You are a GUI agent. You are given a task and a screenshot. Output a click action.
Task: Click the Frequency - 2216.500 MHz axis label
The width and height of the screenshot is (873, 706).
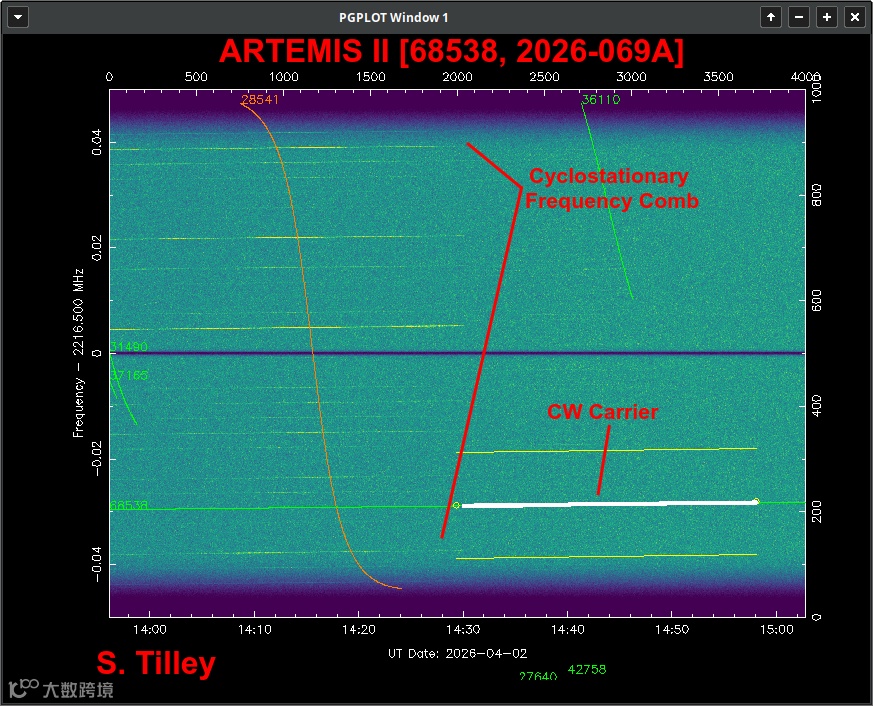(78, 353)
